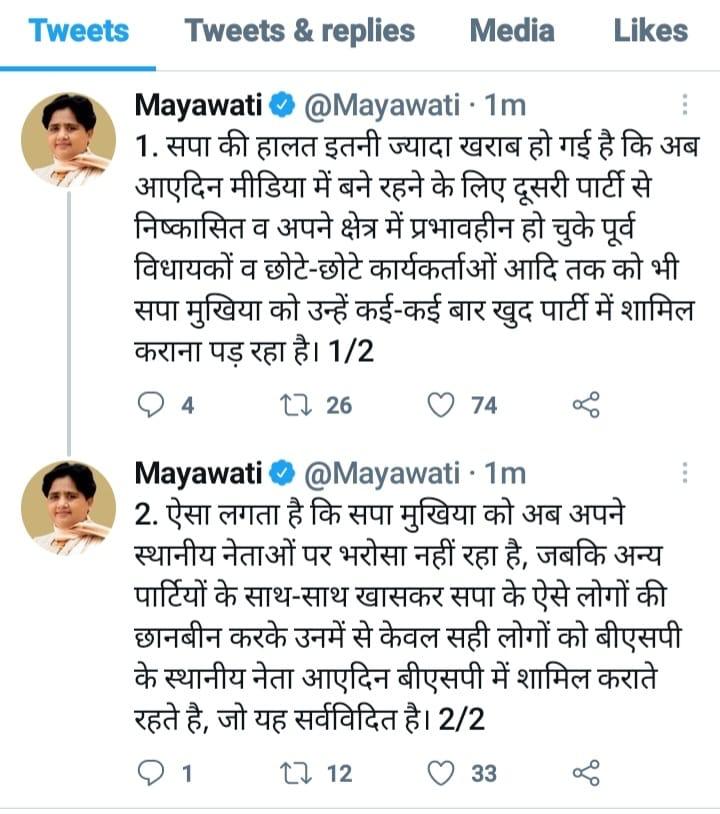
Task: Like the first tweet with 74 likes
Action: (x=440, y=404)
